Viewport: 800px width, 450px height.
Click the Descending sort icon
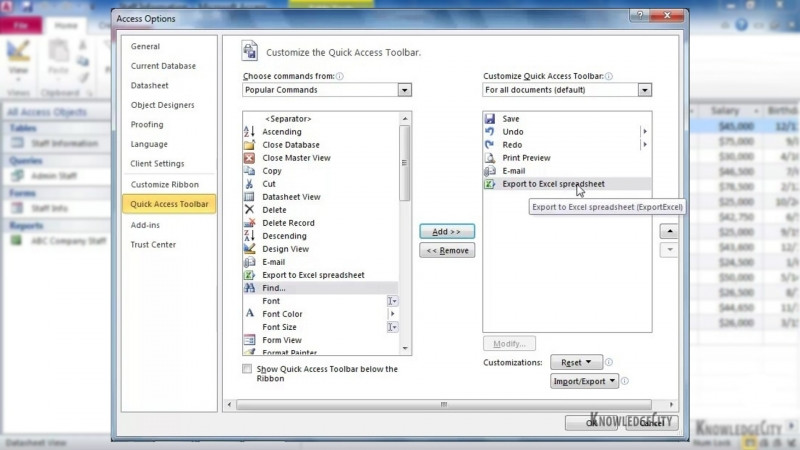(x=249, y=236)
